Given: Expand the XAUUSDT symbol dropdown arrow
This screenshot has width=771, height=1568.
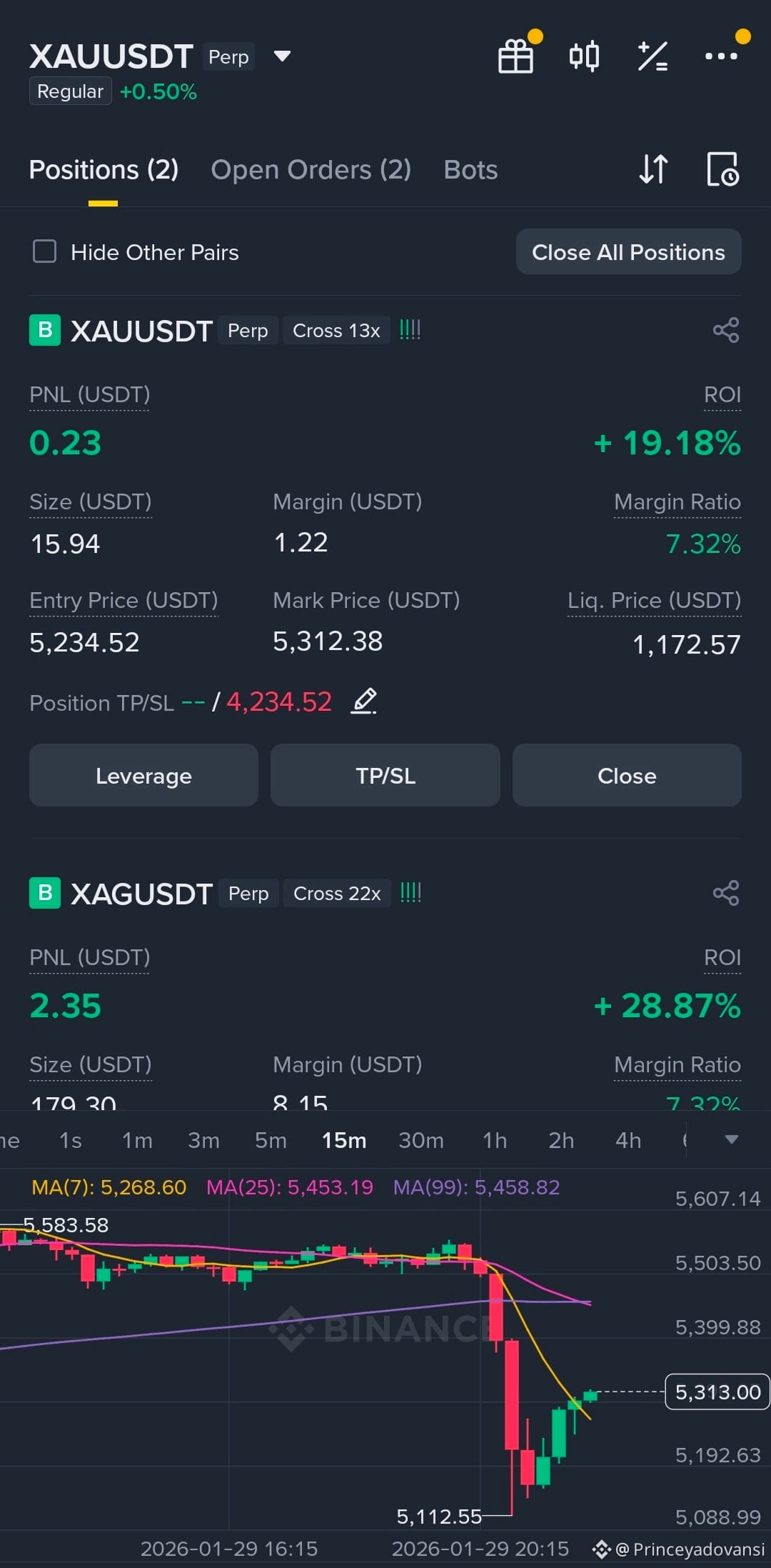Looking at the screenshot, I should pos(283,56).
